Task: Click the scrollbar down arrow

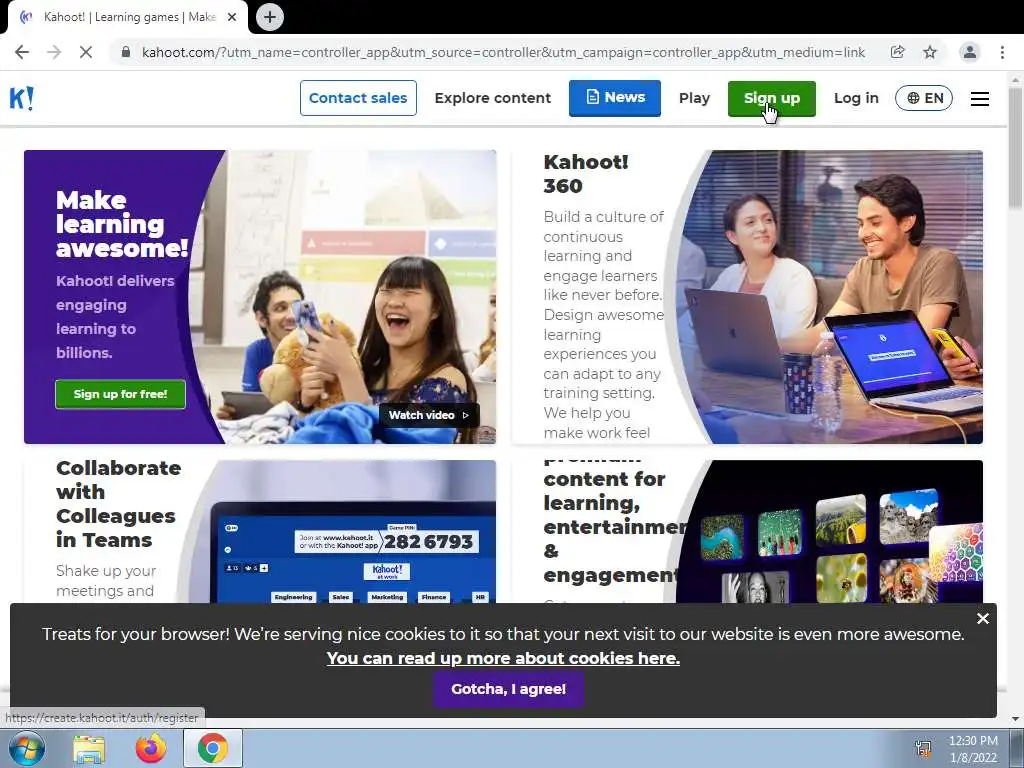Action: tap(1015, 719)
